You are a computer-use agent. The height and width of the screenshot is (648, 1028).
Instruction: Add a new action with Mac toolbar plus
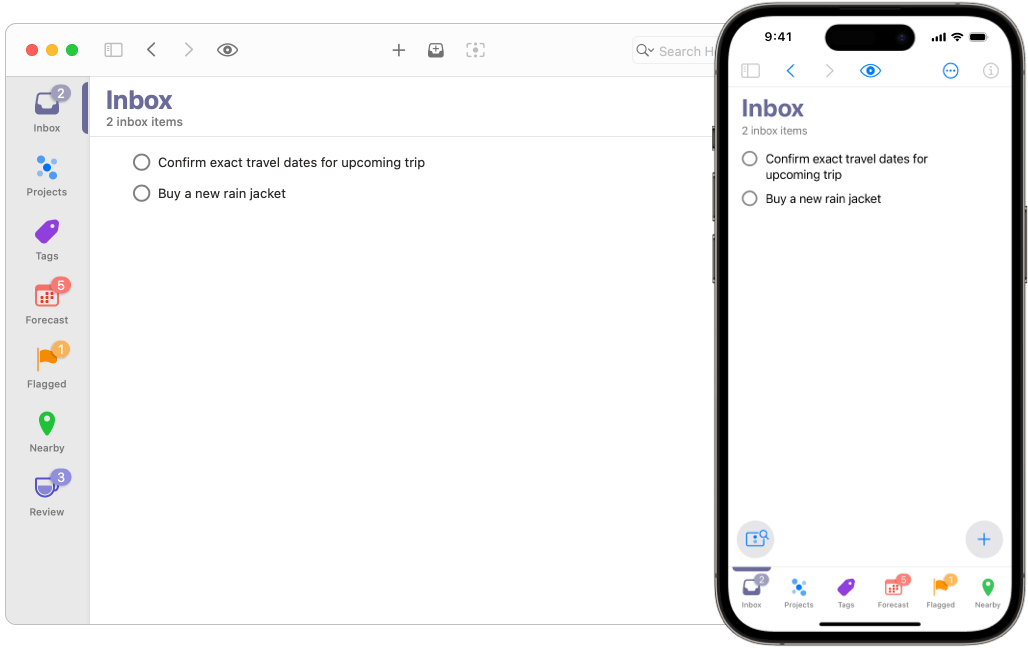399,50
